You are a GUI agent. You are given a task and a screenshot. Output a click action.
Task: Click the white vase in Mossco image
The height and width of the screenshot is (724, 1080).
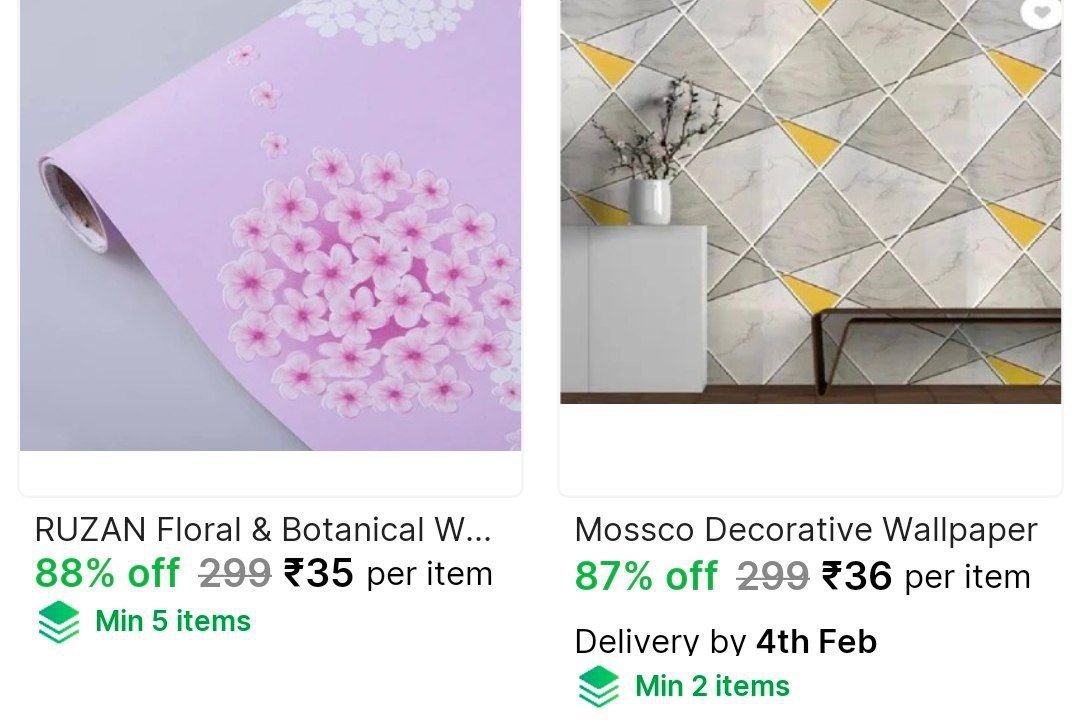click(x=650, y=201)
